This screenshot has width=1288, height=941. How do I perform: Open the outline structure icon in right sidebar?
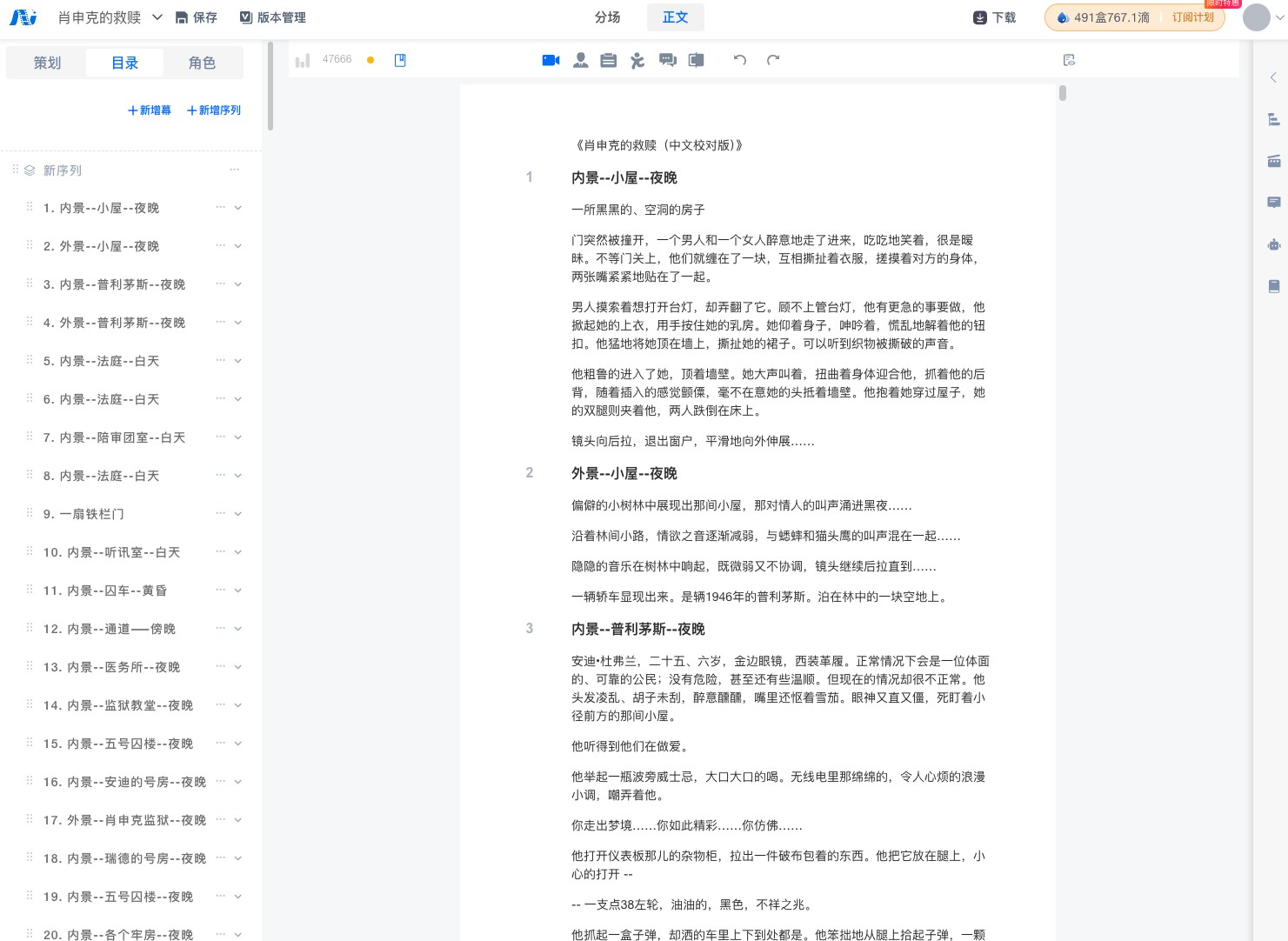point(1274,119)
